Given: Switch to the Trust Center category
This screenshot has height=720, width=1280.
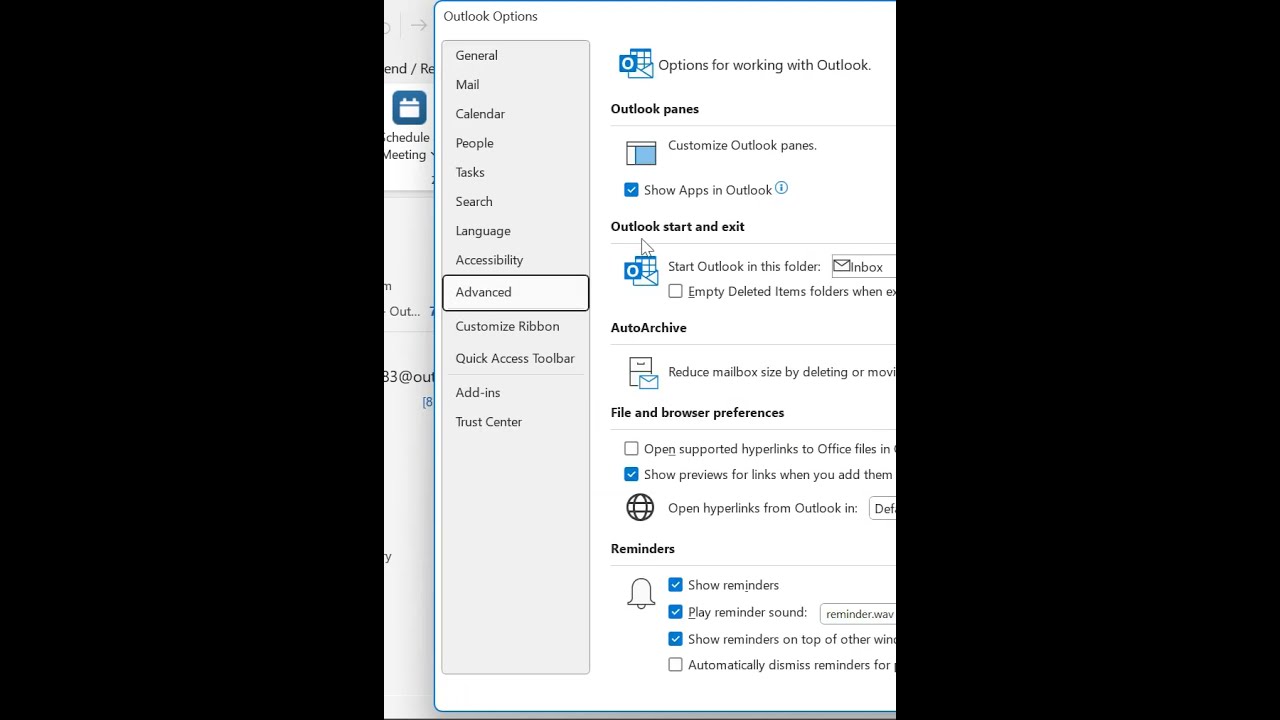Looking at the screenshot, I should (516, 421).
